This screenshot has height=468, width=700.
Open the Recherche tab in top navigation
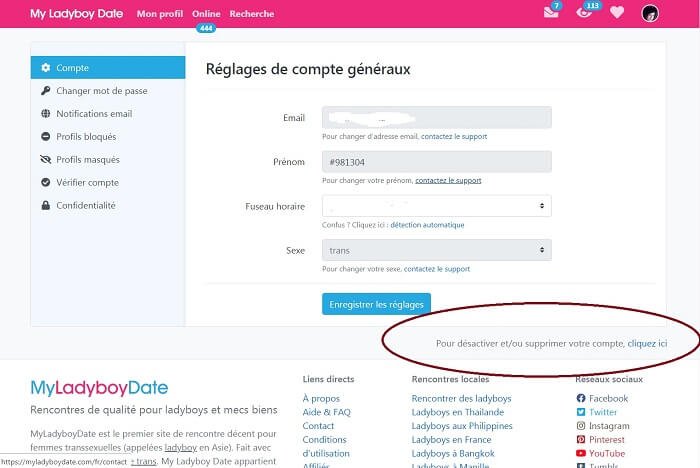point(251,14)
